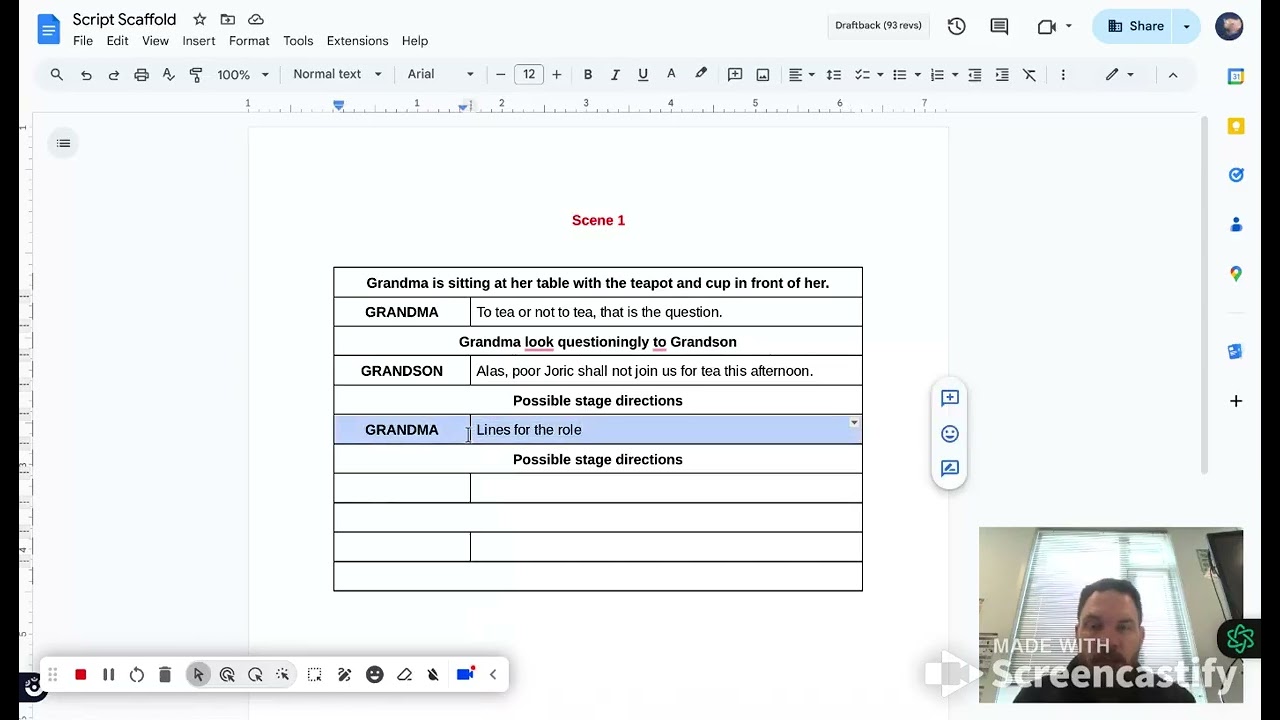Activate the paint format tool
This screenshot has width=1280, height=720.
coord(196,75)
